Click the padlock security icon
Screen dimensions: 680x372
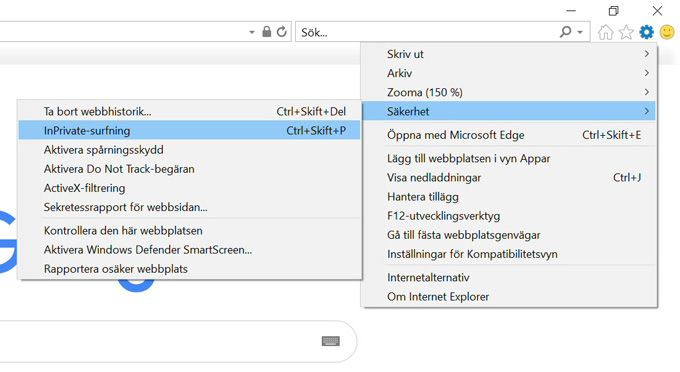267,32
